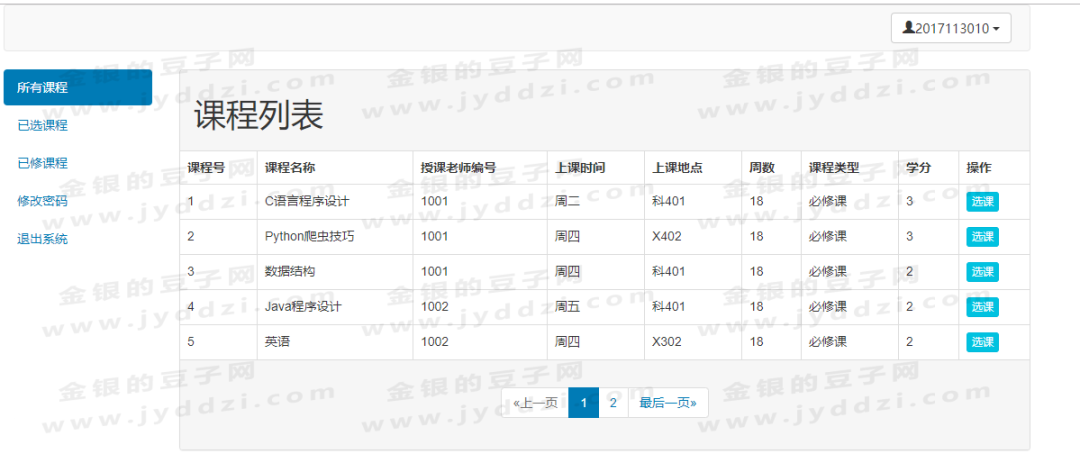Click the 上课时间 column header
The image size is (1080, 463).
[580, 168]
